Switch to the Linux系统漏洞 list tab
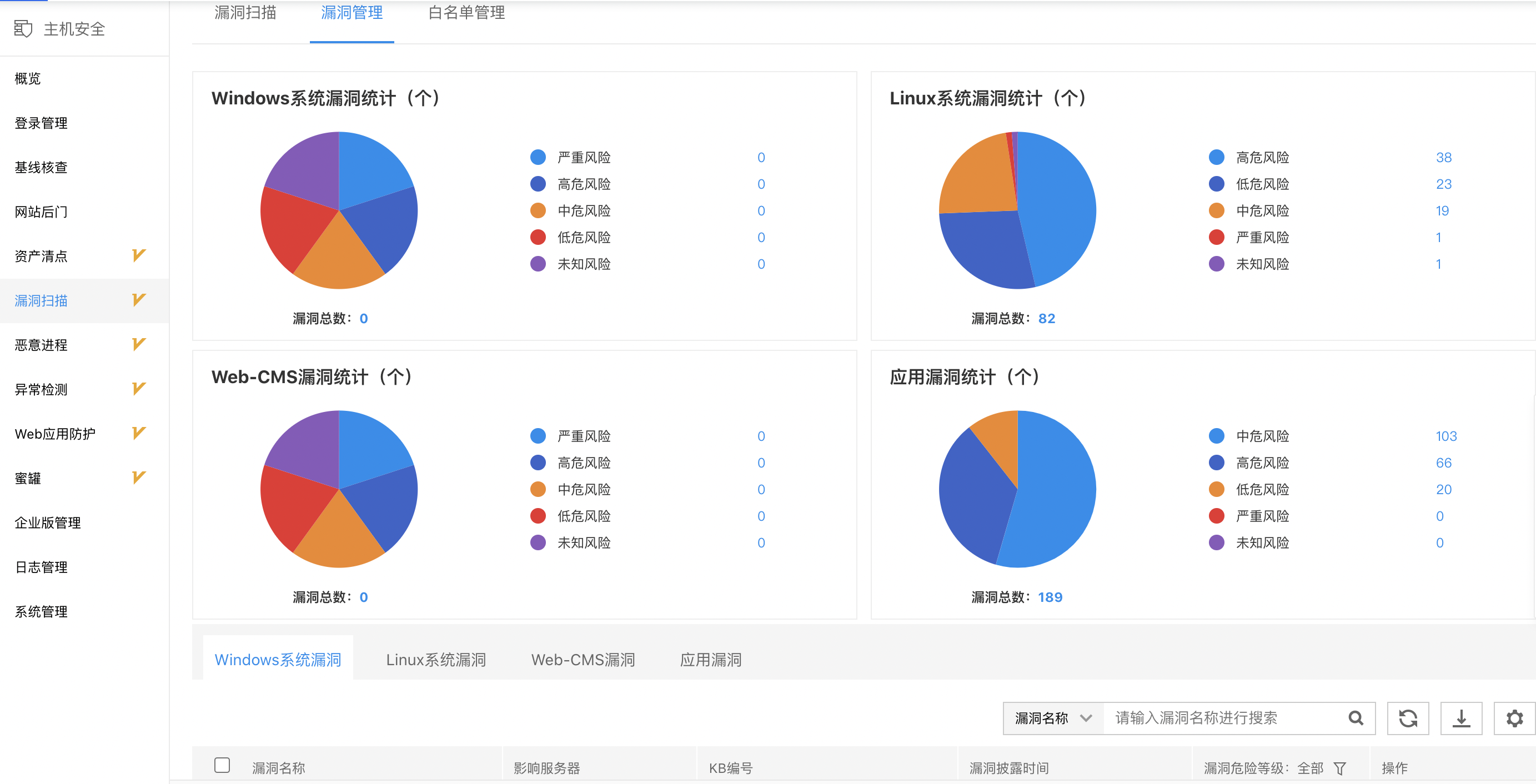 tap(436, 660)
